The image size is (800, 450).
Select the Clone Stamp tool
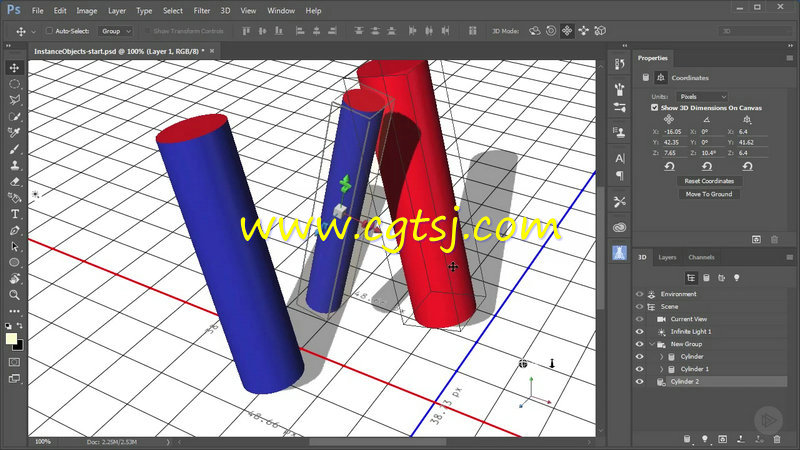(14, 165)
